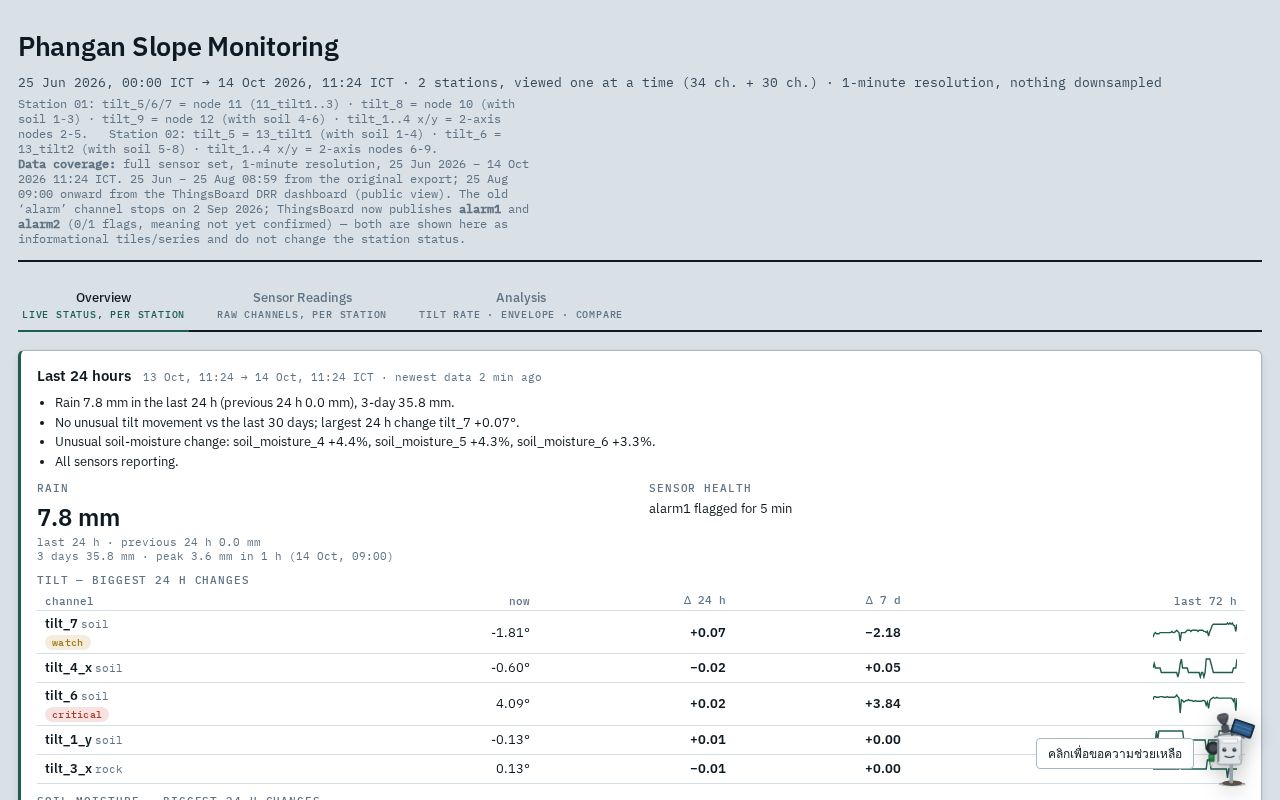
Task: Open the tilt_7 72-hour sparkline
Action: click(1195, 631)
